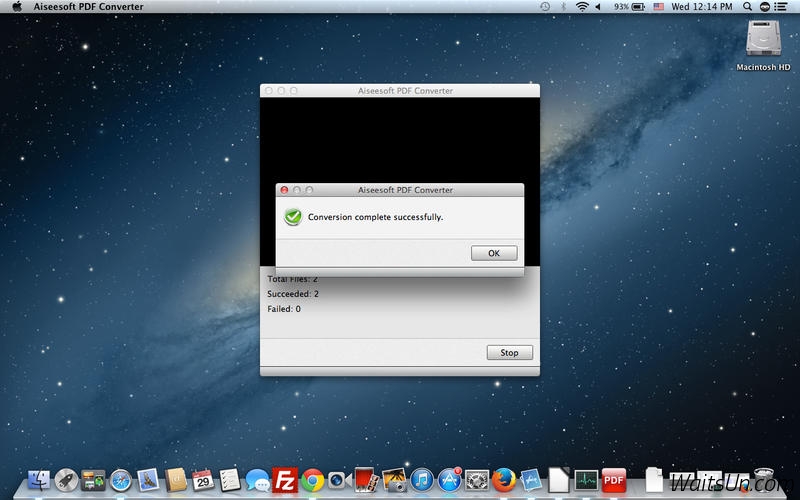Open Activity Monitor icon in dock
Viewport: 800px width, 500px height.
[586, 481]
